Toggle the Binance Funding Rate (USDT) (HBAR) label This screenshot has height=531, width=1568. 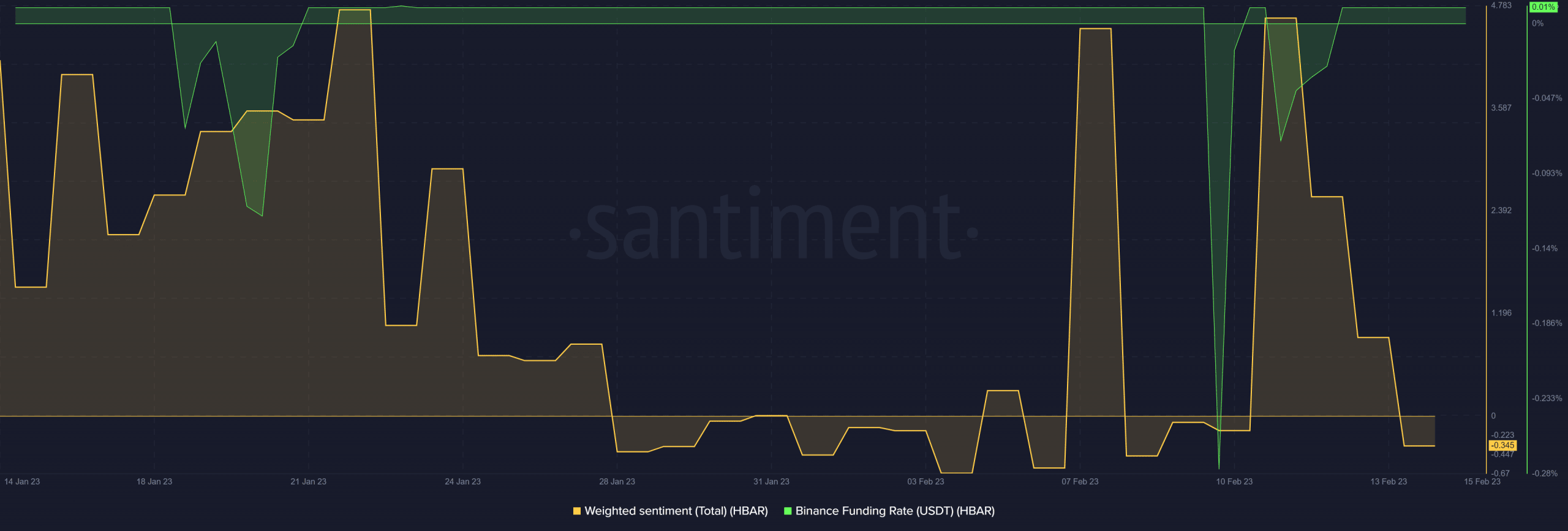point(895,511)
